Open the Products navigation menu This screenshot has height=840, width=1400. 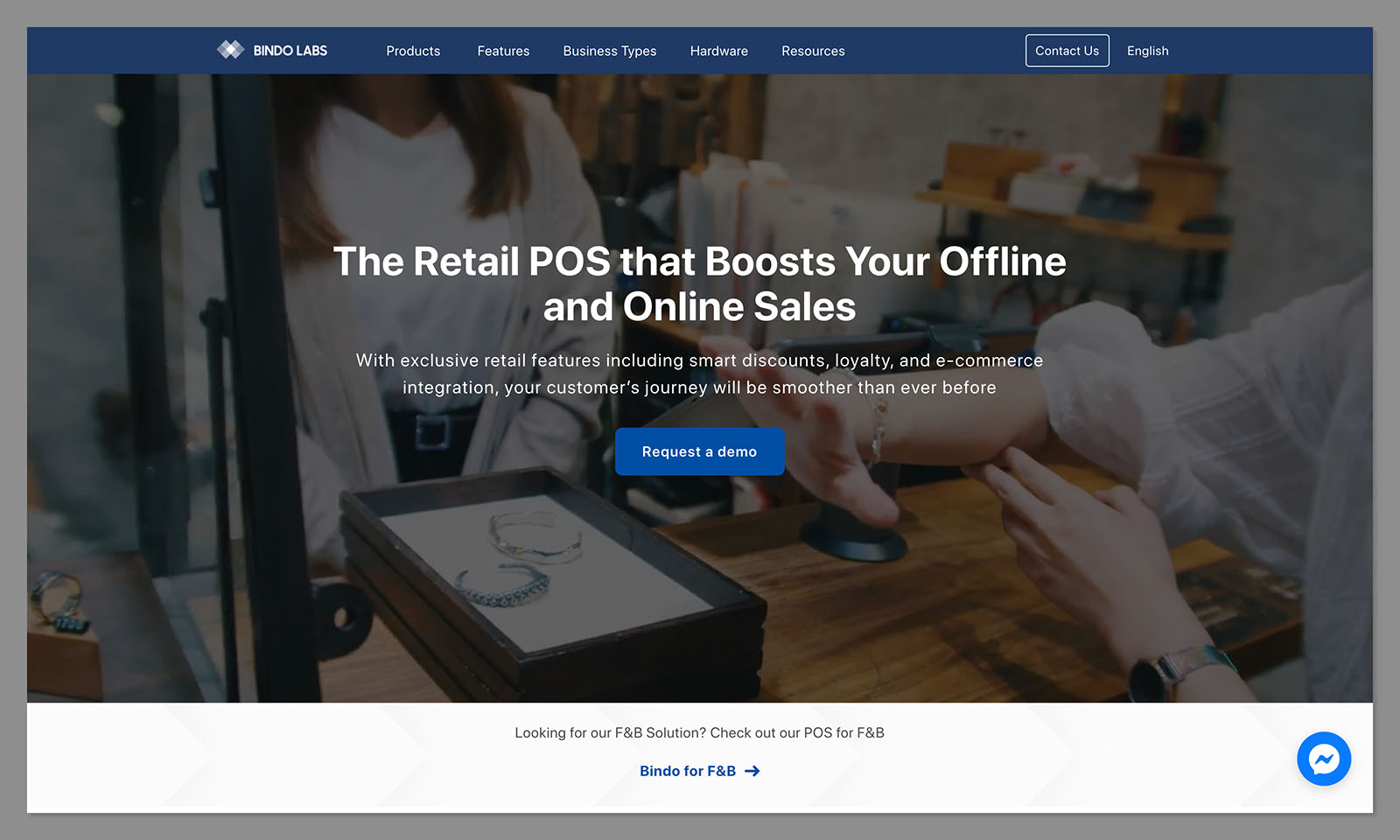coord(413,51)
